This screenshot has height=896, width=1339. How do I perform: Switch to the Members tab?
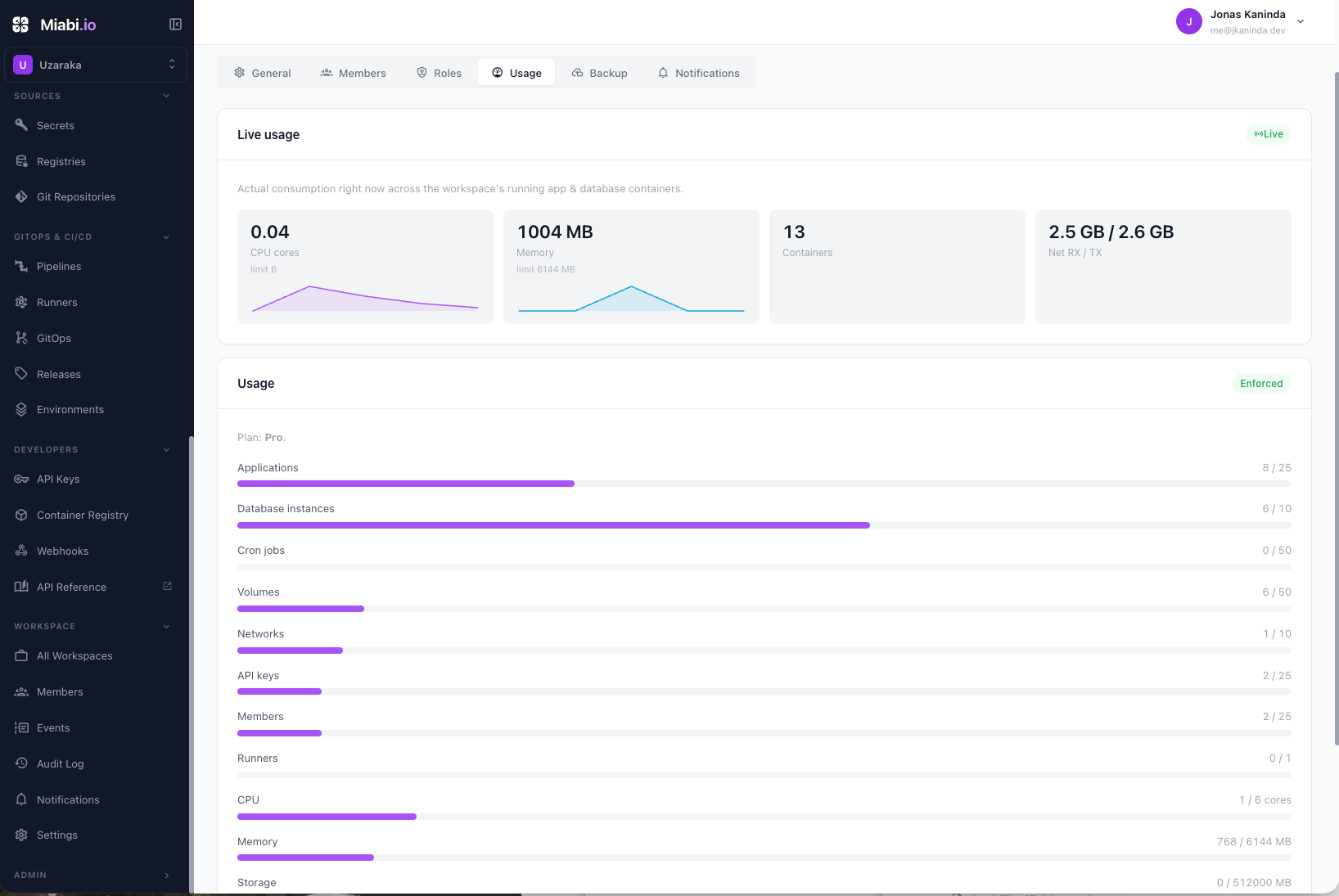click(353, 73)
